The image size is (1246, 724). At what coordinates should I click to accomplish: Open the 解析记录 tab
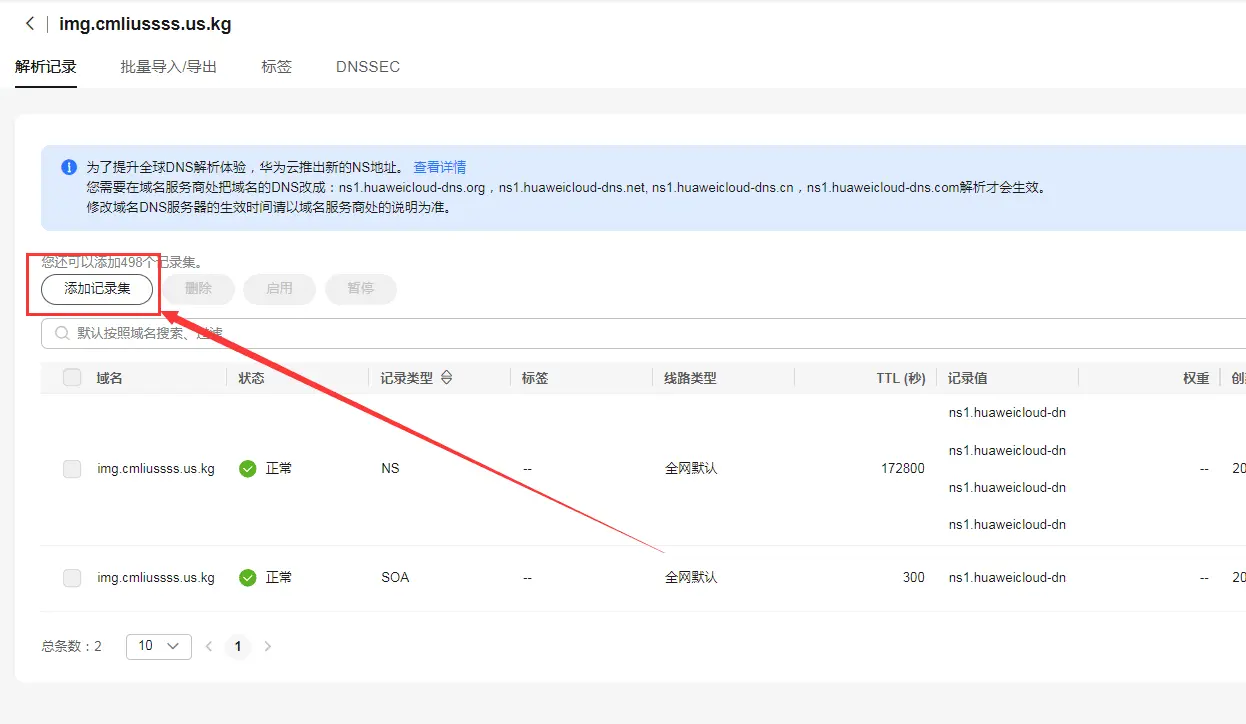point(46,67)
